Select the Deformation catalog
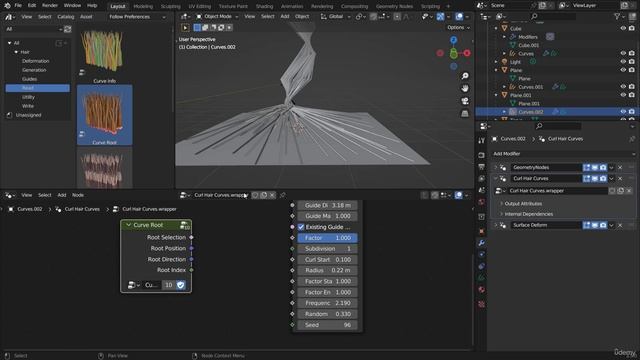 point(36,61)
